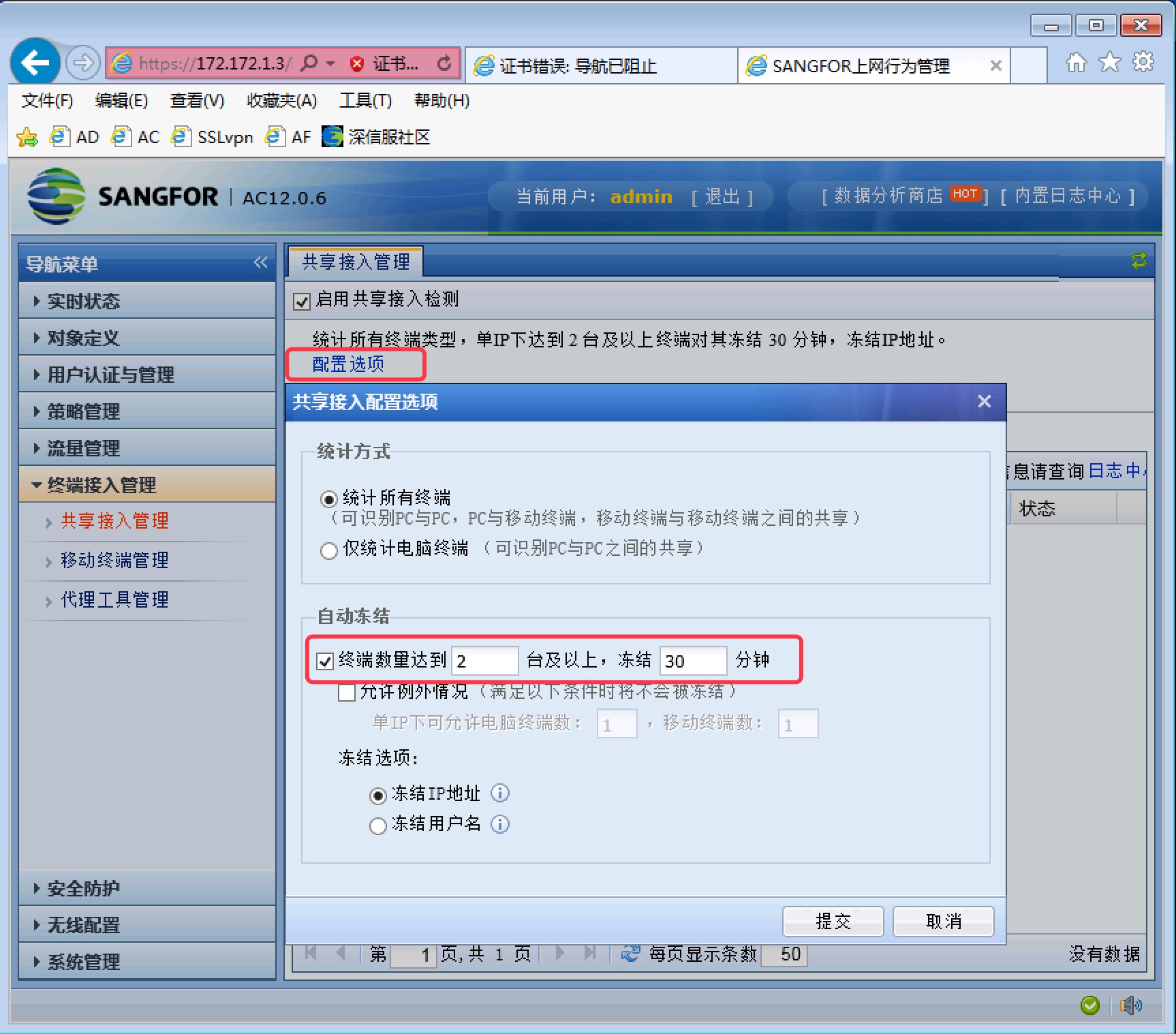Open the browser Tools gear icon

[1143, 63]
